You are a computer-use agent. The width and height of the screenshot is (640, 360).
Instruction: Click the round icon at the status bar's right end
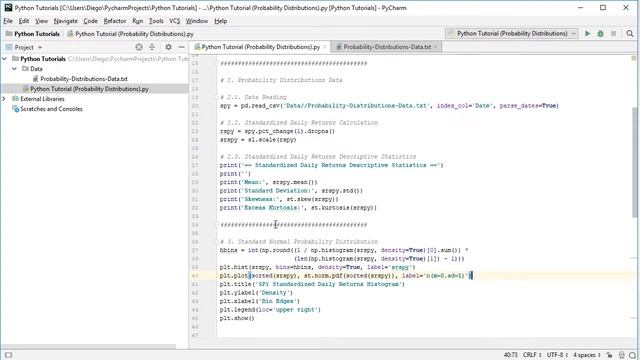[x=632, y=355]
